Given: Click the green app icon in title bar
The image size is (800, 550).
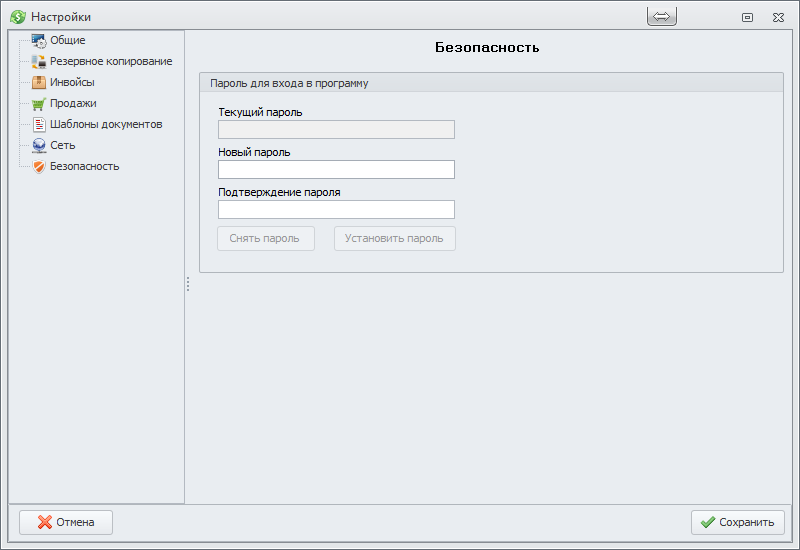Looking at the screenshot, I should click(17, 17).
